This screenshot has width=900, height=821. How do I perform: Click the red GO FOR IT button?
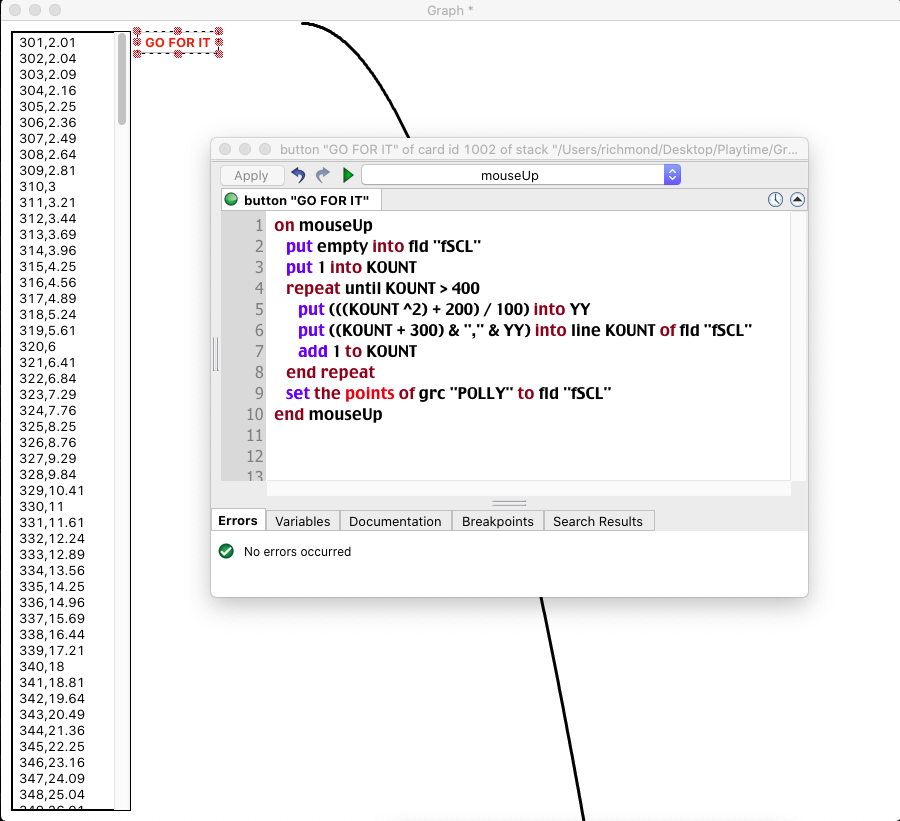[x=178, y=43]
